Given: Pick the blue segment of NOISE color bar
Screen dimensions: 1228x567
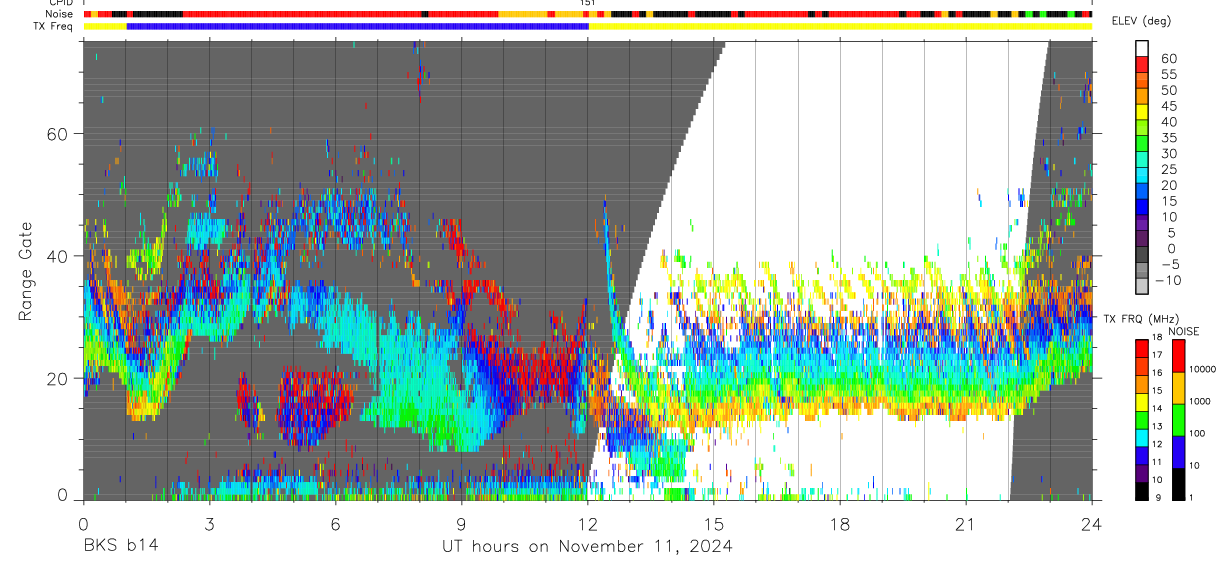Looking at the screenshot, I should tap(1177, 450).
